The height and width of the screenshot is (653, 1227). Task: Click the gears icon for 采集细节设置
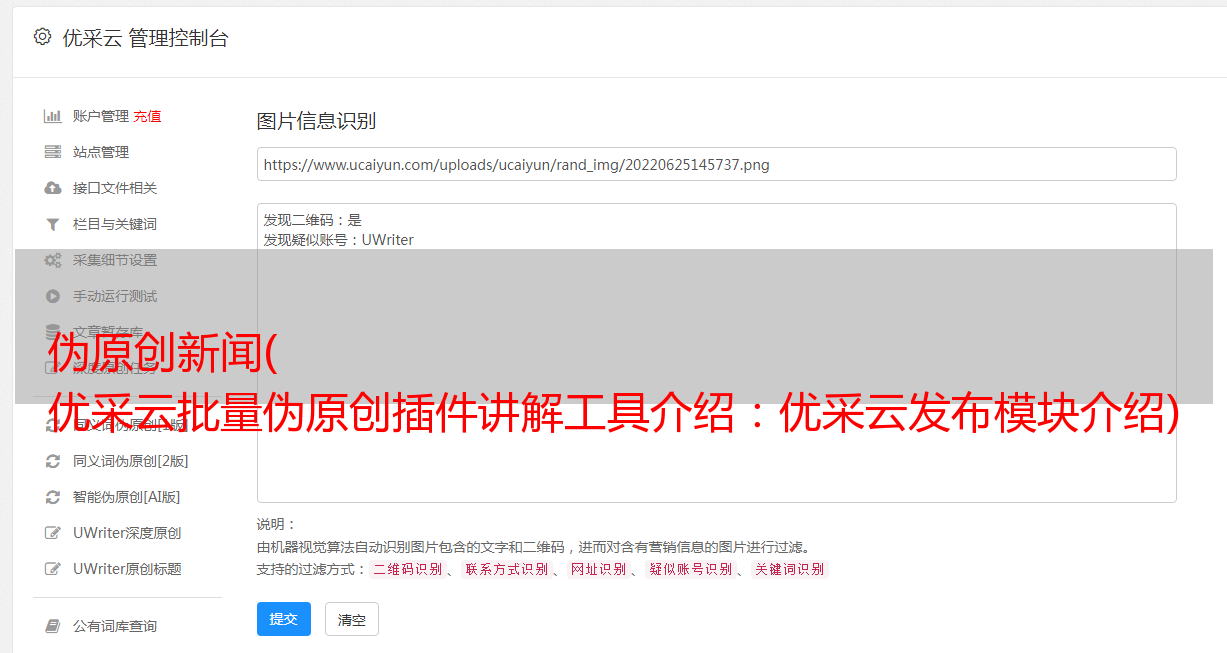[x=53, y=260]
